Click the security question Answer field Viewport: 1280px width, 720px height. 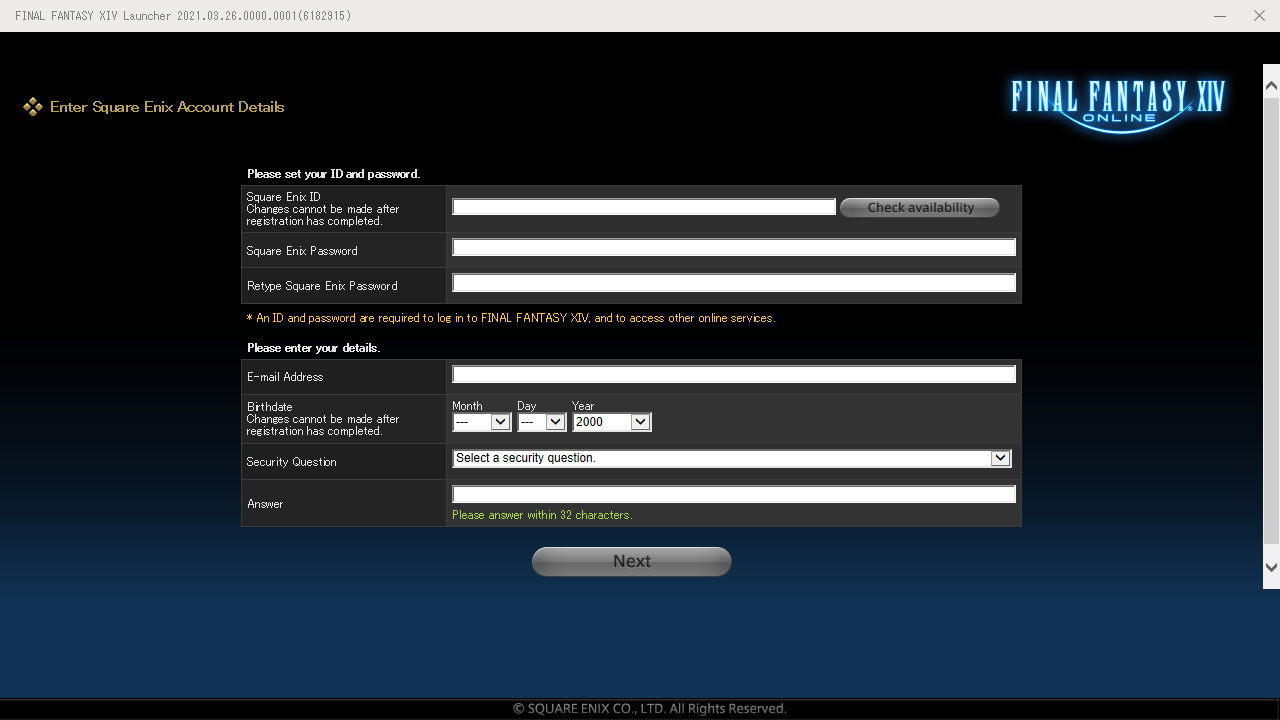[x=733, y=493]
